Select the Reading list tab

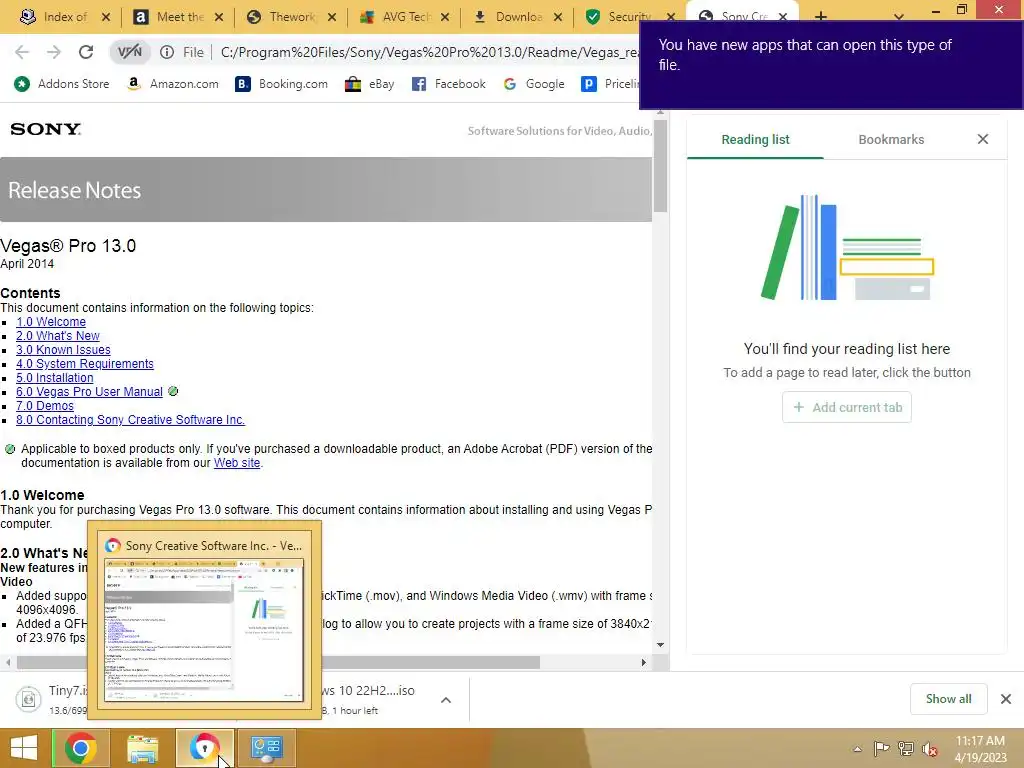(x=755, y=140)
